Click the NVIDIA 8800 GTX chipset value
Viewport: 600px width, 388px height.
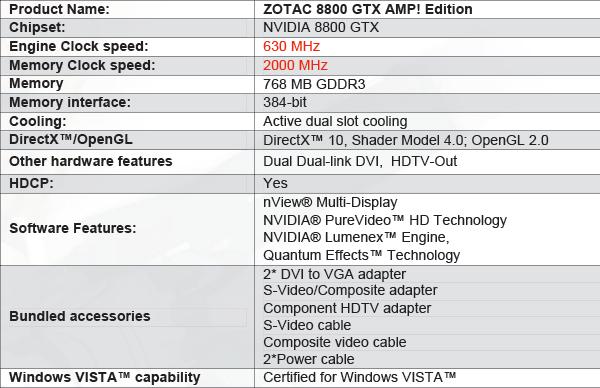coord(321,28)
